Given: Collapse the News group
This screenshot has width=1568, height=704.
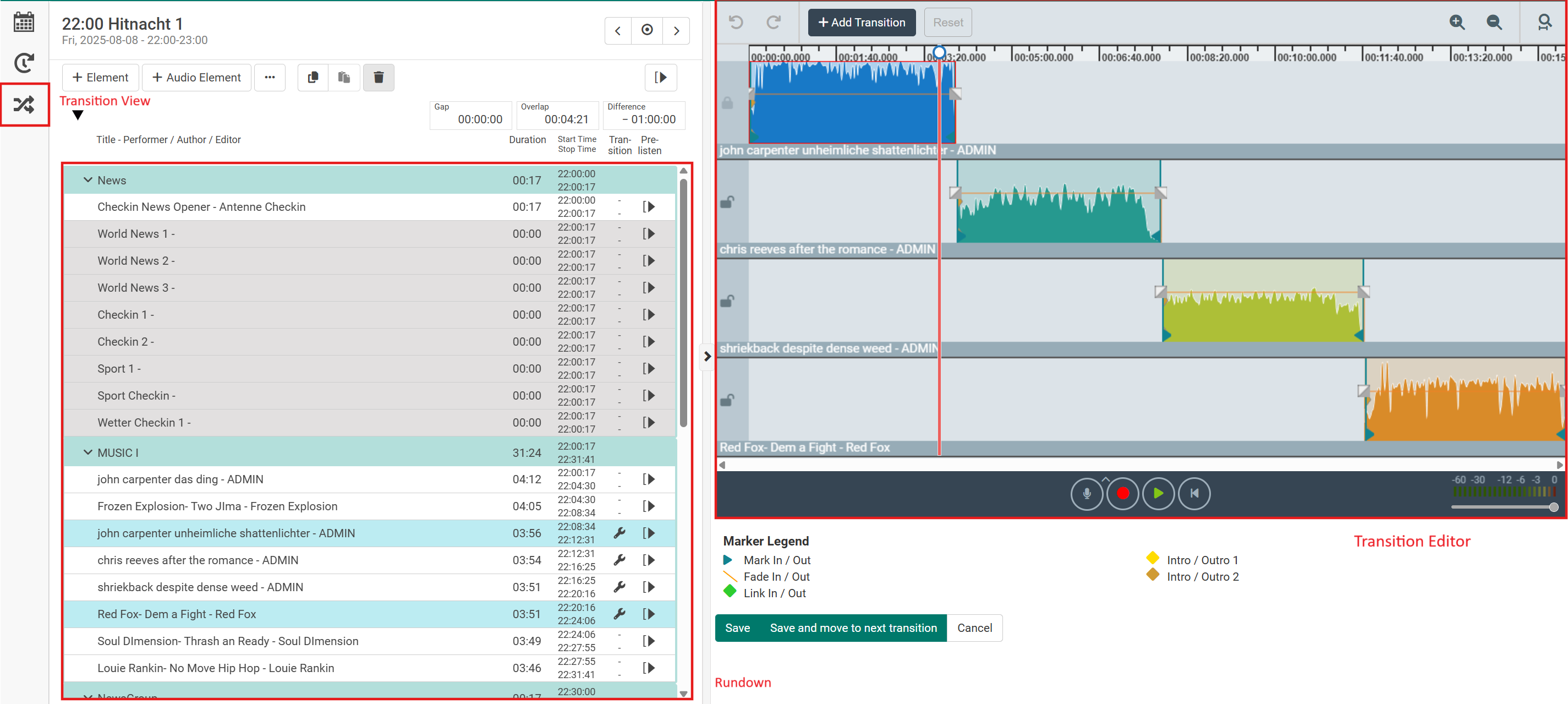Looking at the screenshot, I should (87, 180).
